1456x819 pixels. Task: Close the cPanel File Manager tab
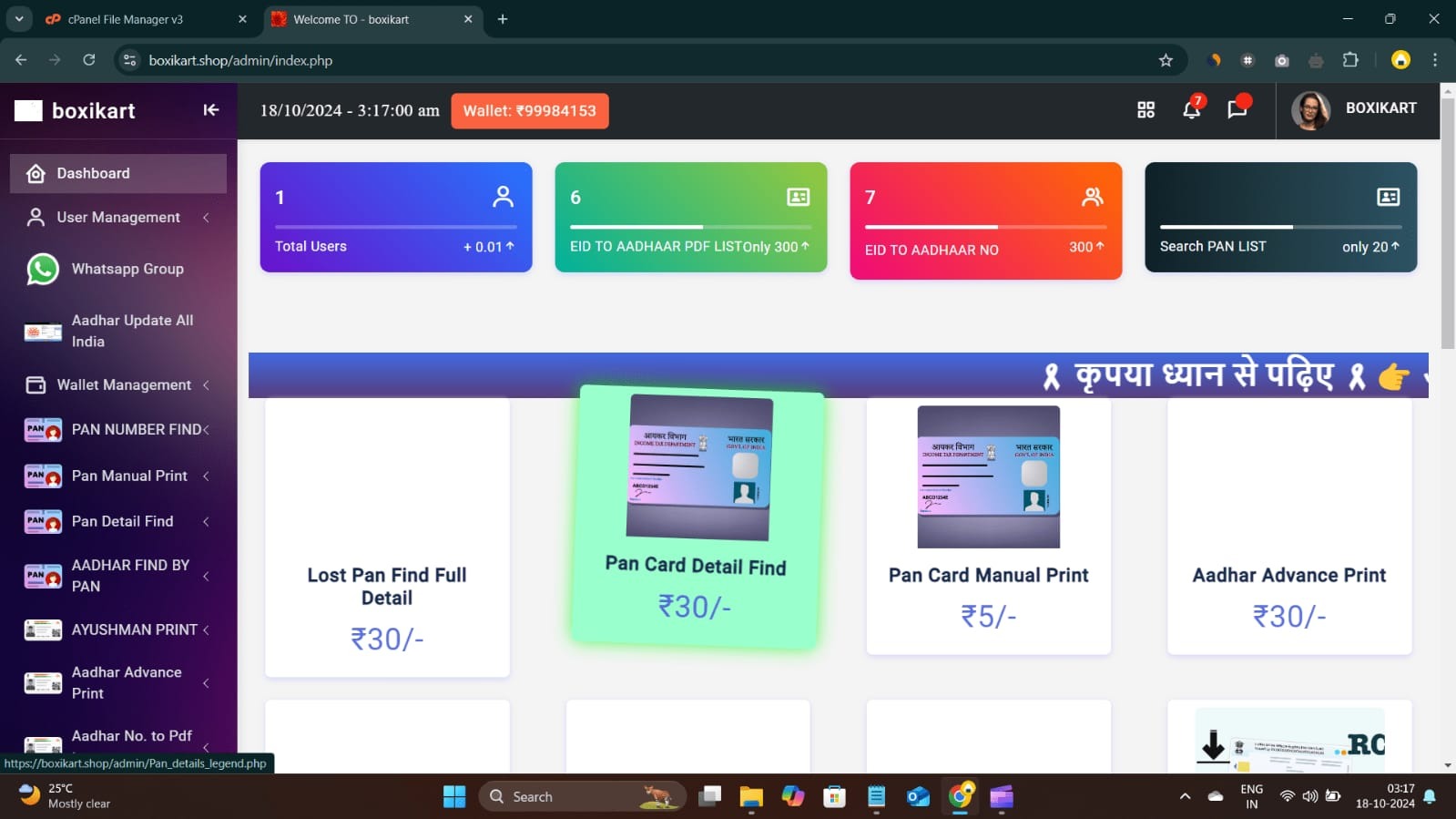click(242, 19)
